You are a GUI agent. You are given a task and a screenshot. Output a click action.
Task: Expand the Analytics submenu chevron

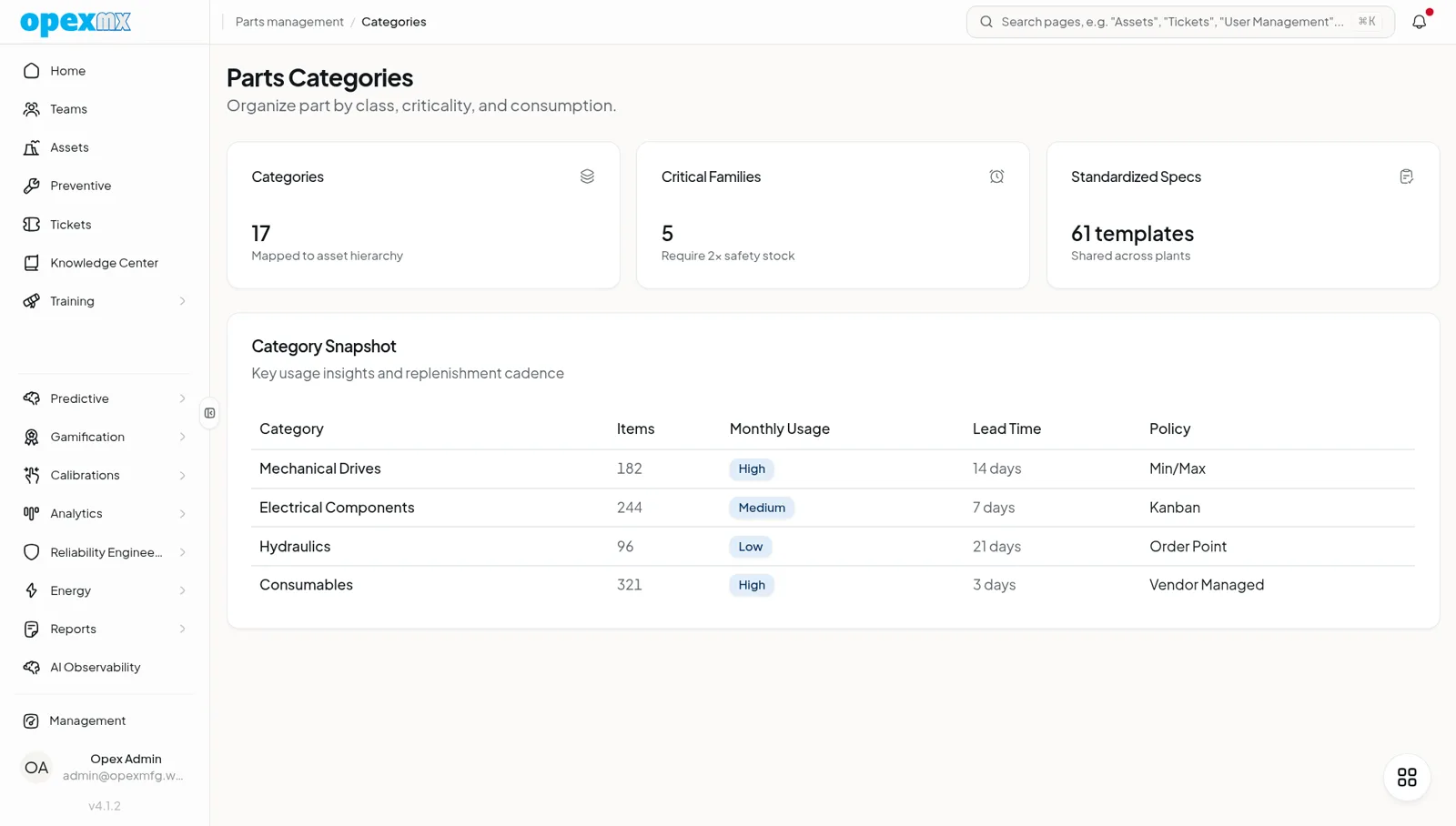click(x=183, y=514)
